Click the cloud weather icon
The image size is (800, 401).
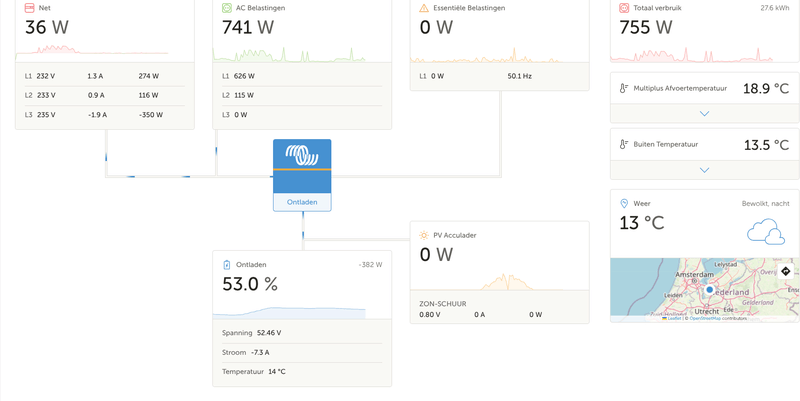tap(766, 232)
